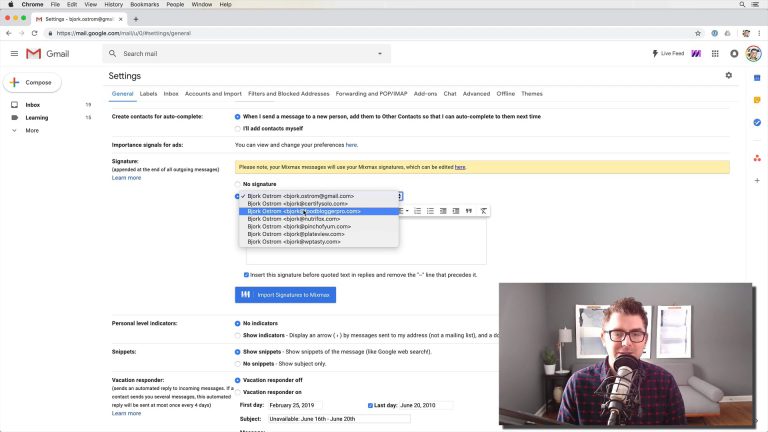Select No signature option
768x432 pixels.
(x=238, y=184)
